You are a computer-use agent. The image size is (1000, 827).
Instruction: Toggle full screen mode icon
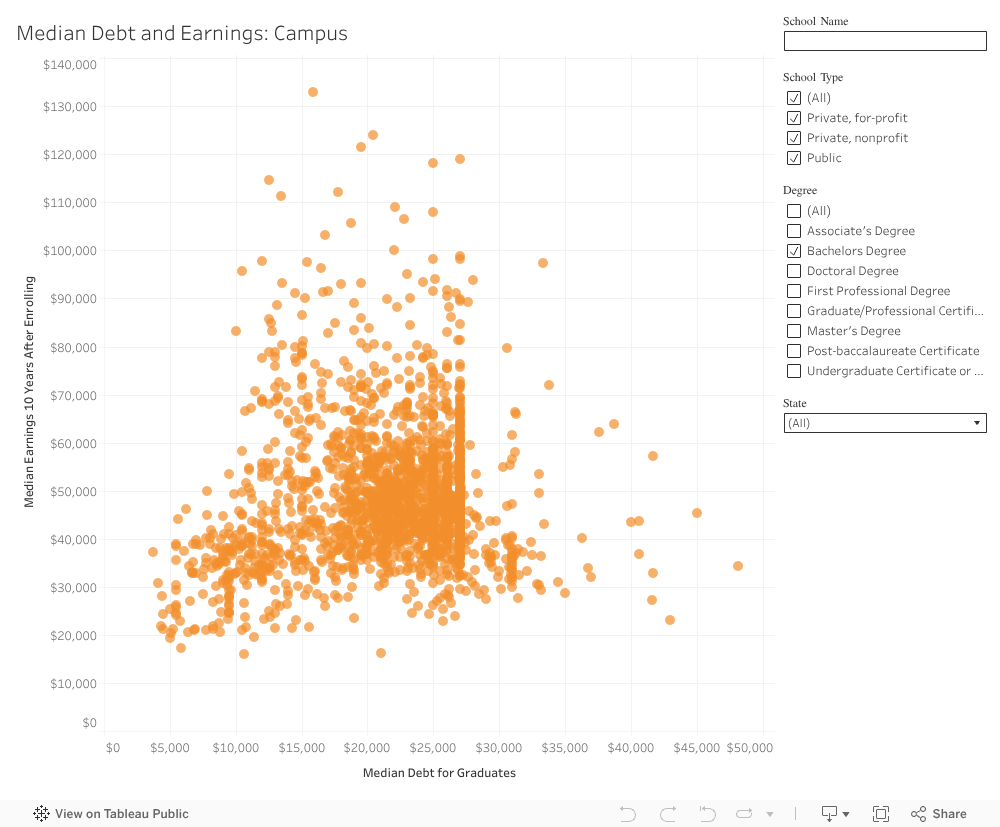[x=881, y=813]
